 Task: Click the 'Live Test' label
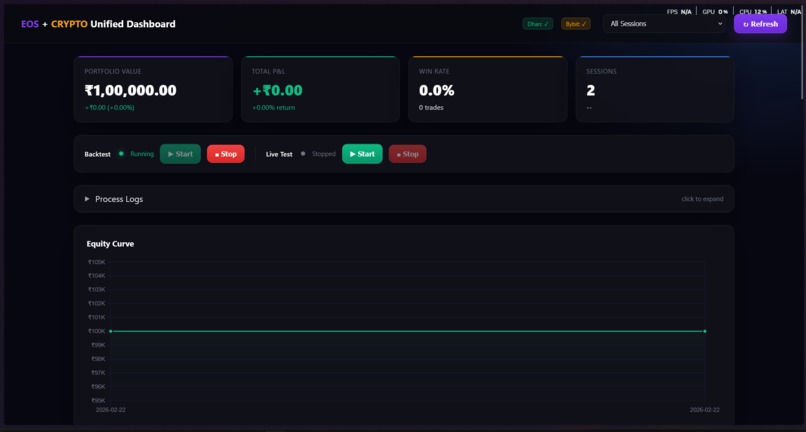[279, 154]
